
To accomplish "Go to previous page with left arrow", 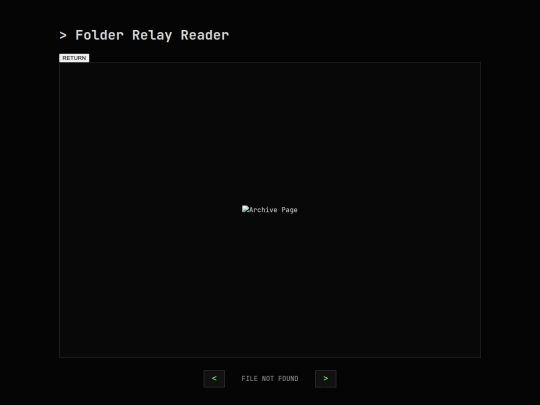I will [214, 378].
